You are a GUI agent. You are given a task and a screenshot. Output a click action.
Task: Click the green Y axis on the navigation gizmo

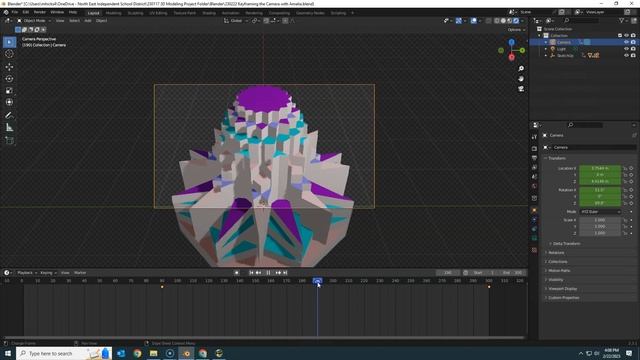click(x=522, y=50)
